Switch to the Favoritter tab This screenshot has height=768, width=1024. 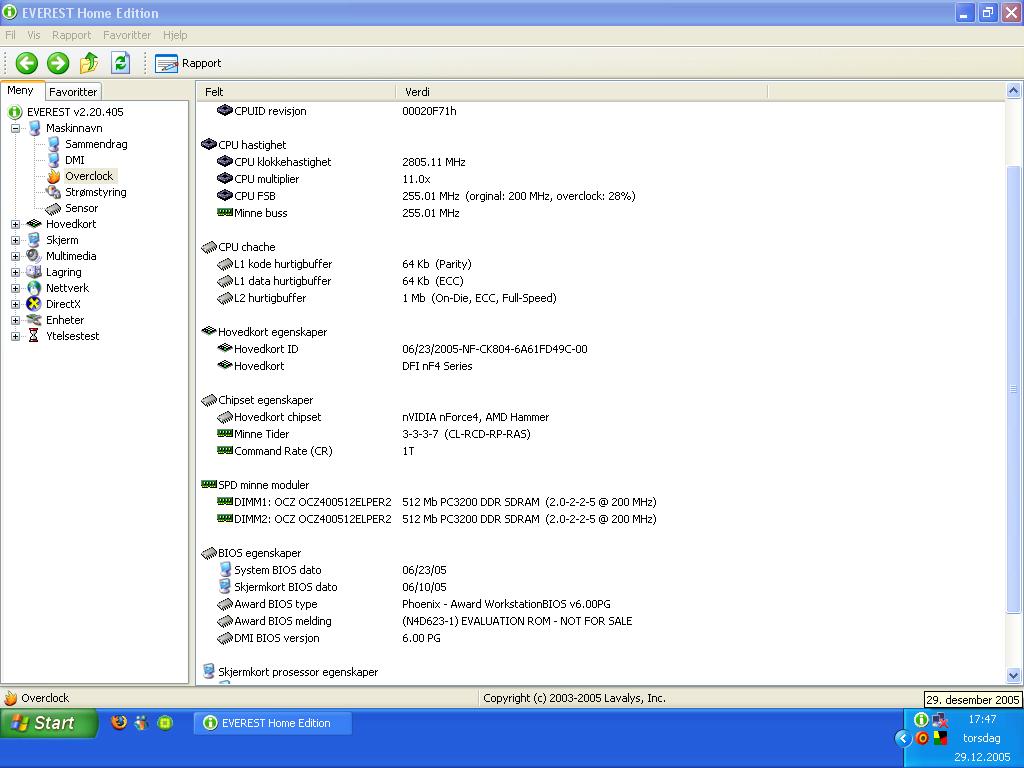[x=73, y=92]
